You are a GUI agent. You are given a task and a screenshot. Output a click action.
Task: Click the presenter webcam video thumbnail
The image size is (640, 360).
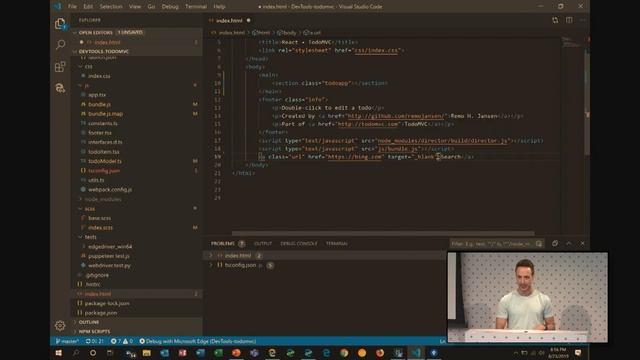pyautogui.click(x=528, y=297)
